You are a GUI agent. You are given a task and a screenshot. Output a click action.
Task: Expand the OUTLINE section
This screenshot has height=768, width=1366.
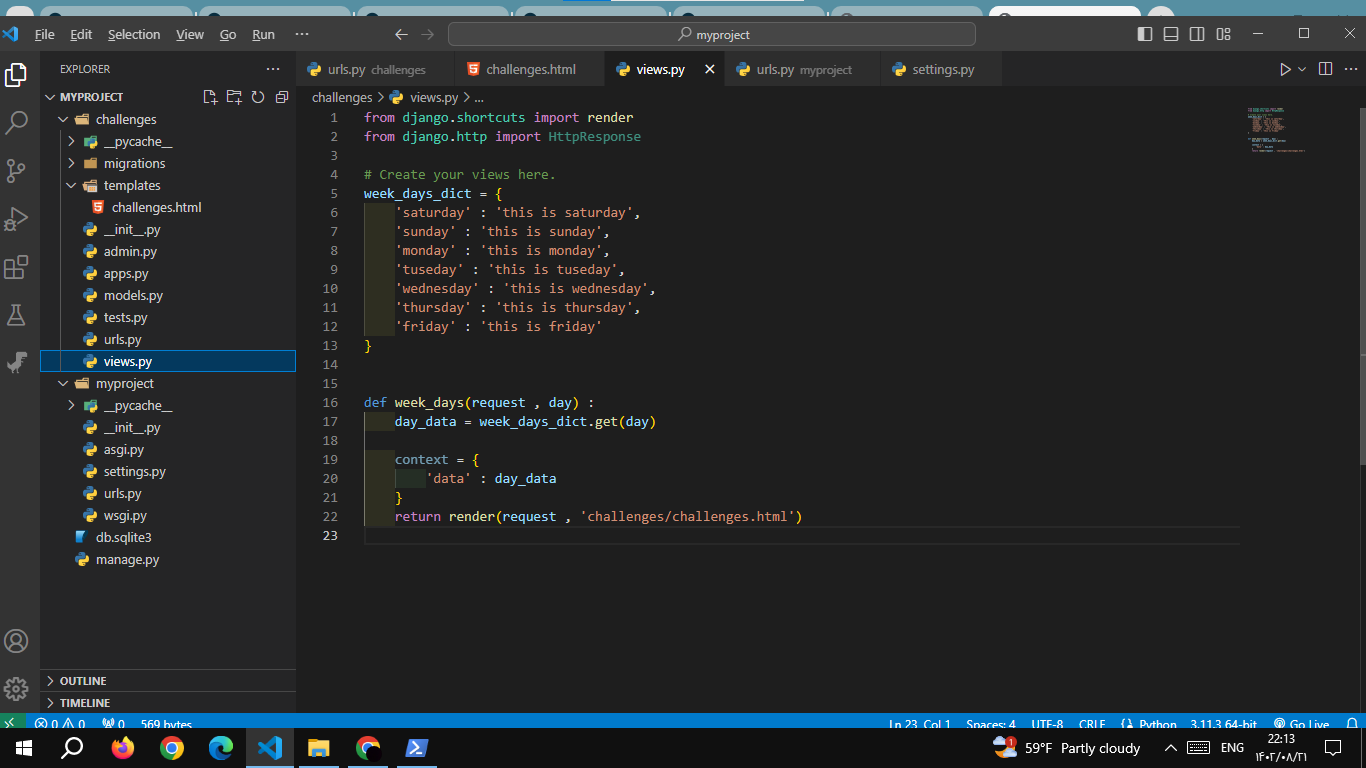[x=82, y=681]
